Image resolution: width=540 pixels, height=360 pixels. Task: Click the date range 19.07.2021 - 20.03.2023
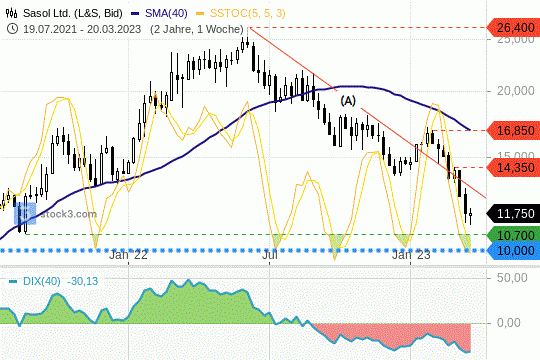(x=82, y=29)
